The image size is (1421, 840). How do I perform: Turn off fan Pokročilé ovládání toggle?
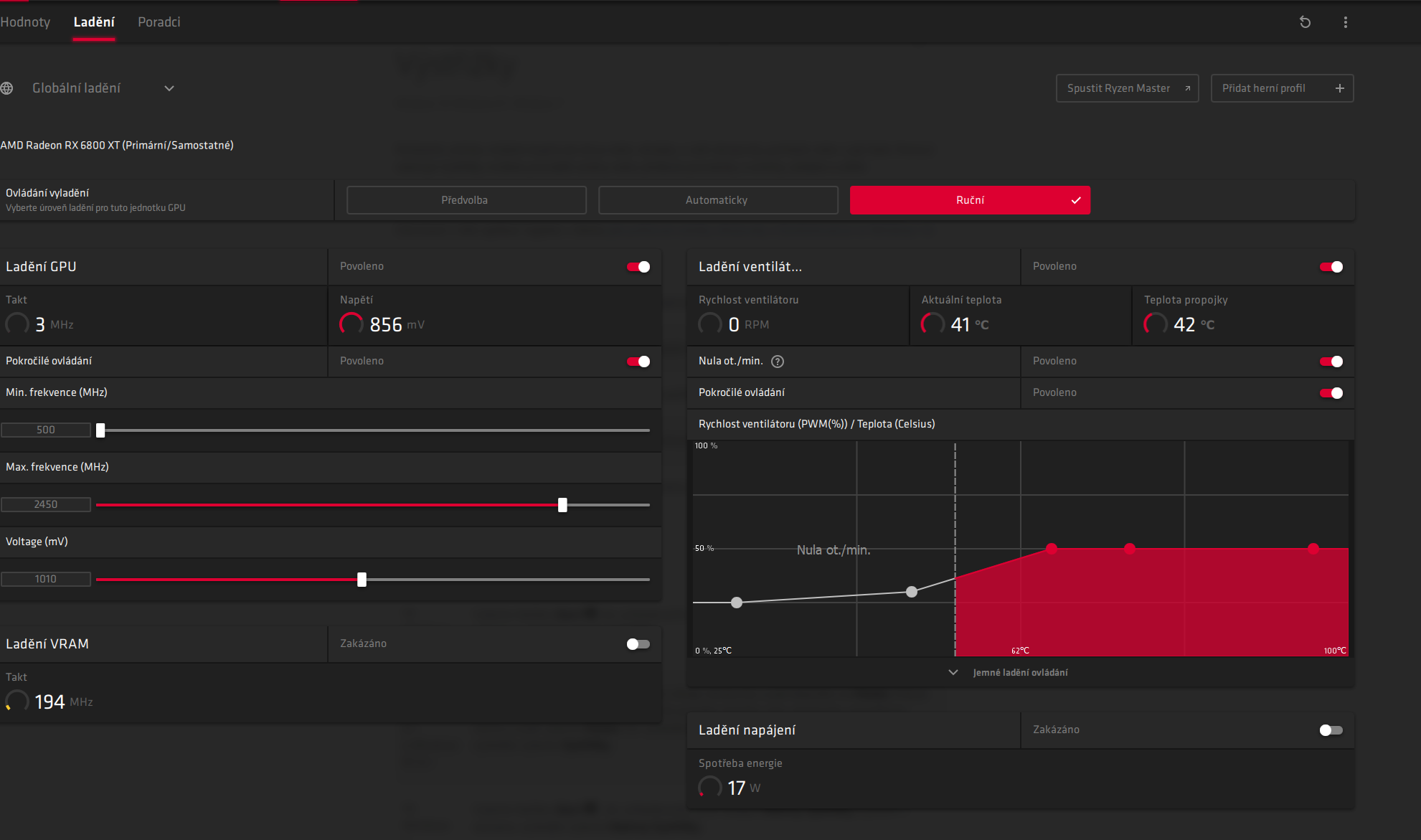click(x=1331, y=393)
